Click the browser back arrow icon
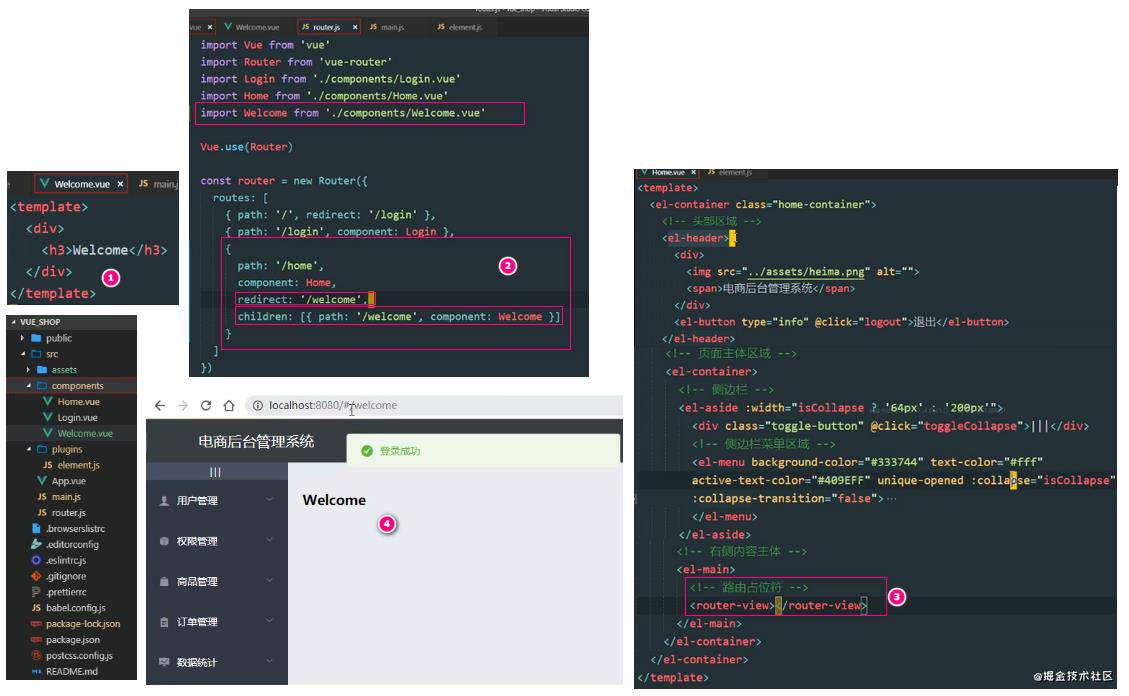The image size is (1129, 696). click(x=160, y=406)
